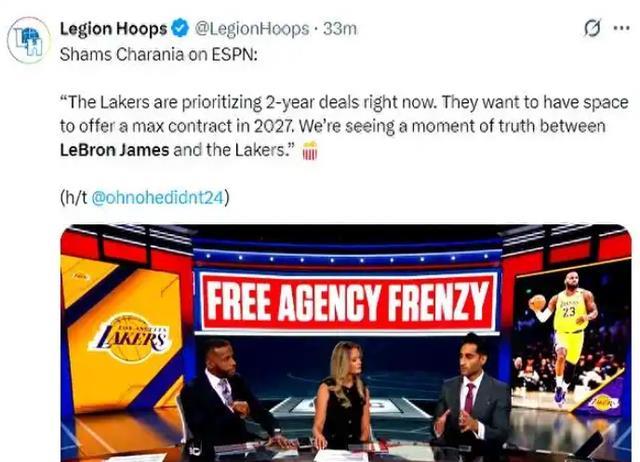Viewport: 640px width, 462px height.
Task: Open the embedded ESPN video thumbnail
Action: (x=346, y=343)
